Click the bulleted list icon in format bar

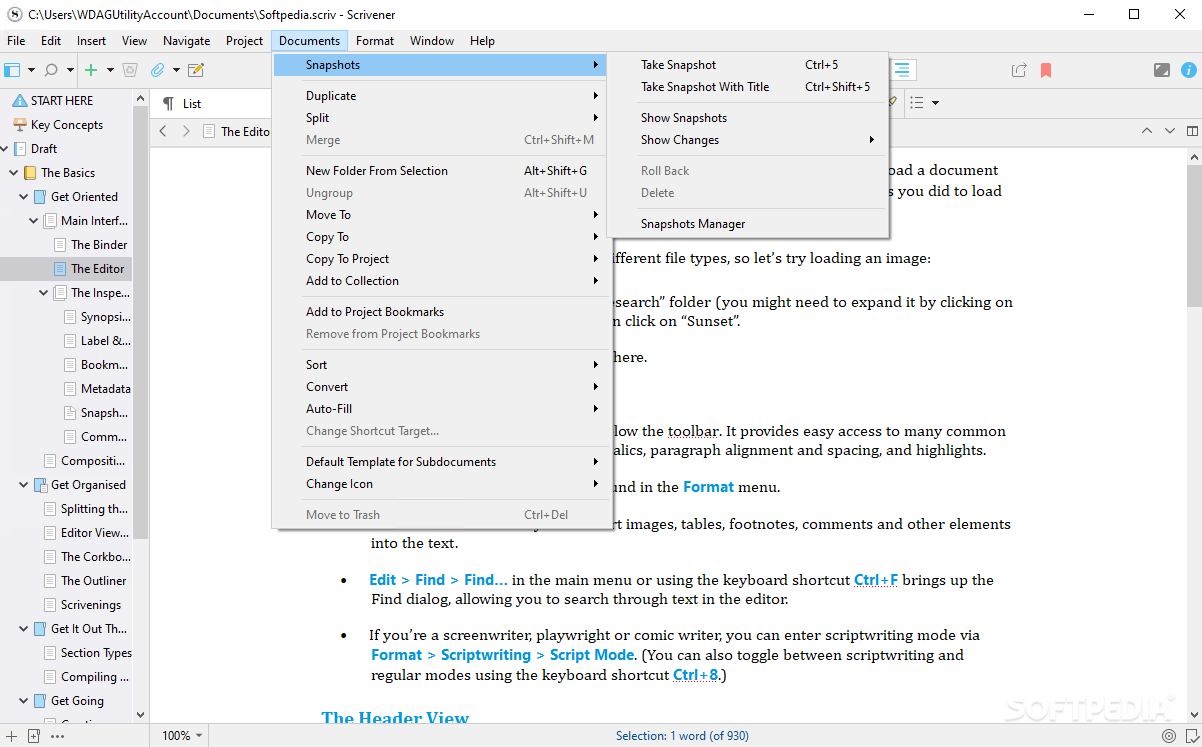tap(917, 102)
